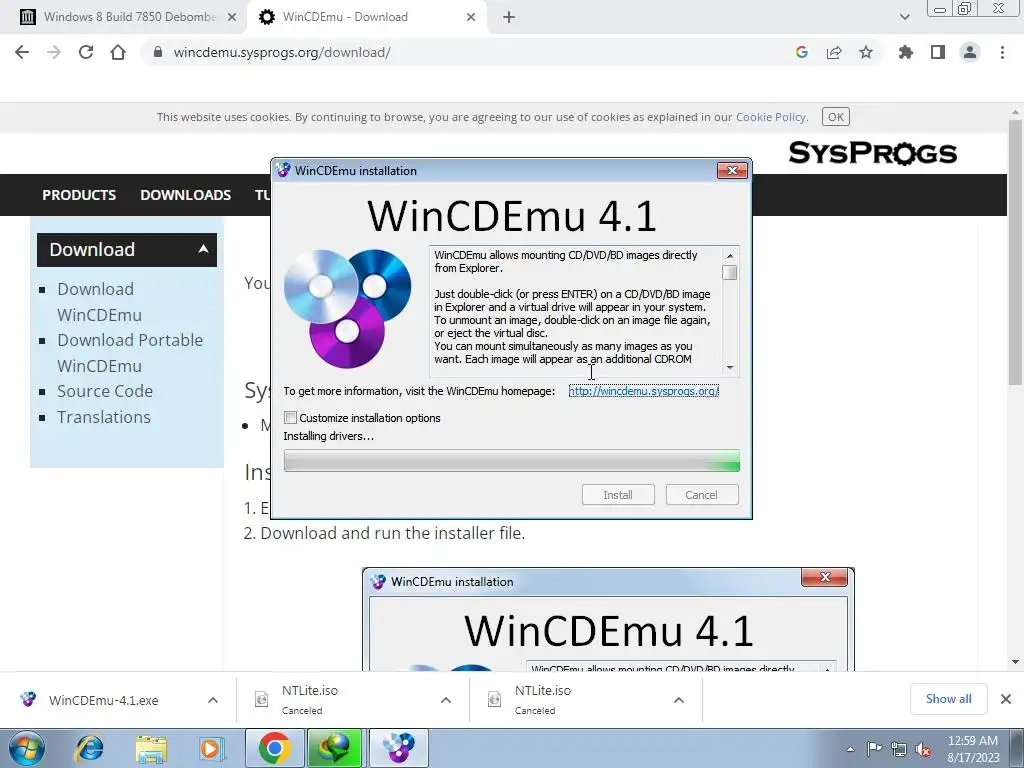This screenshot has height=768, width=1024.
Task: Expand WinCDEmu-4.1.exe download options chevron
Action: (x=212, y=700)
